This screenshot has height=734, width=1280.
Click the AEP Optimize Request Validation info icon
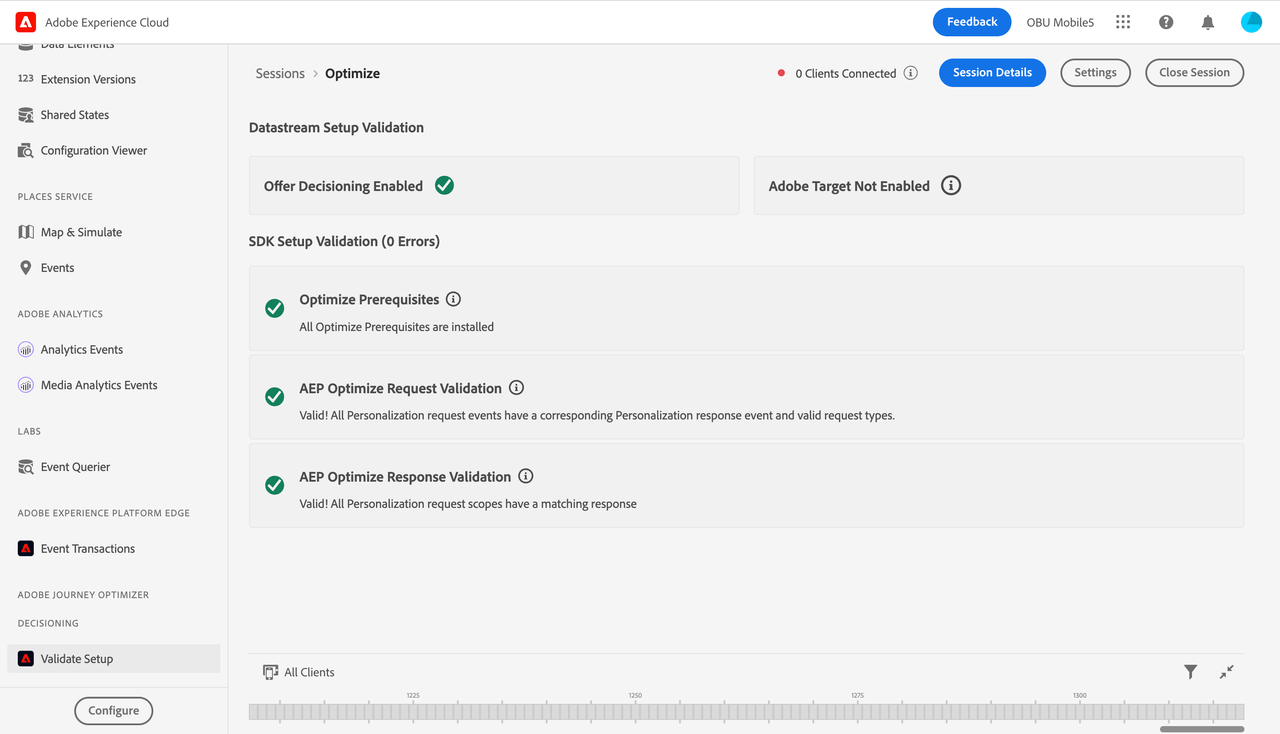pyautogui.click(x=516, y=388)
